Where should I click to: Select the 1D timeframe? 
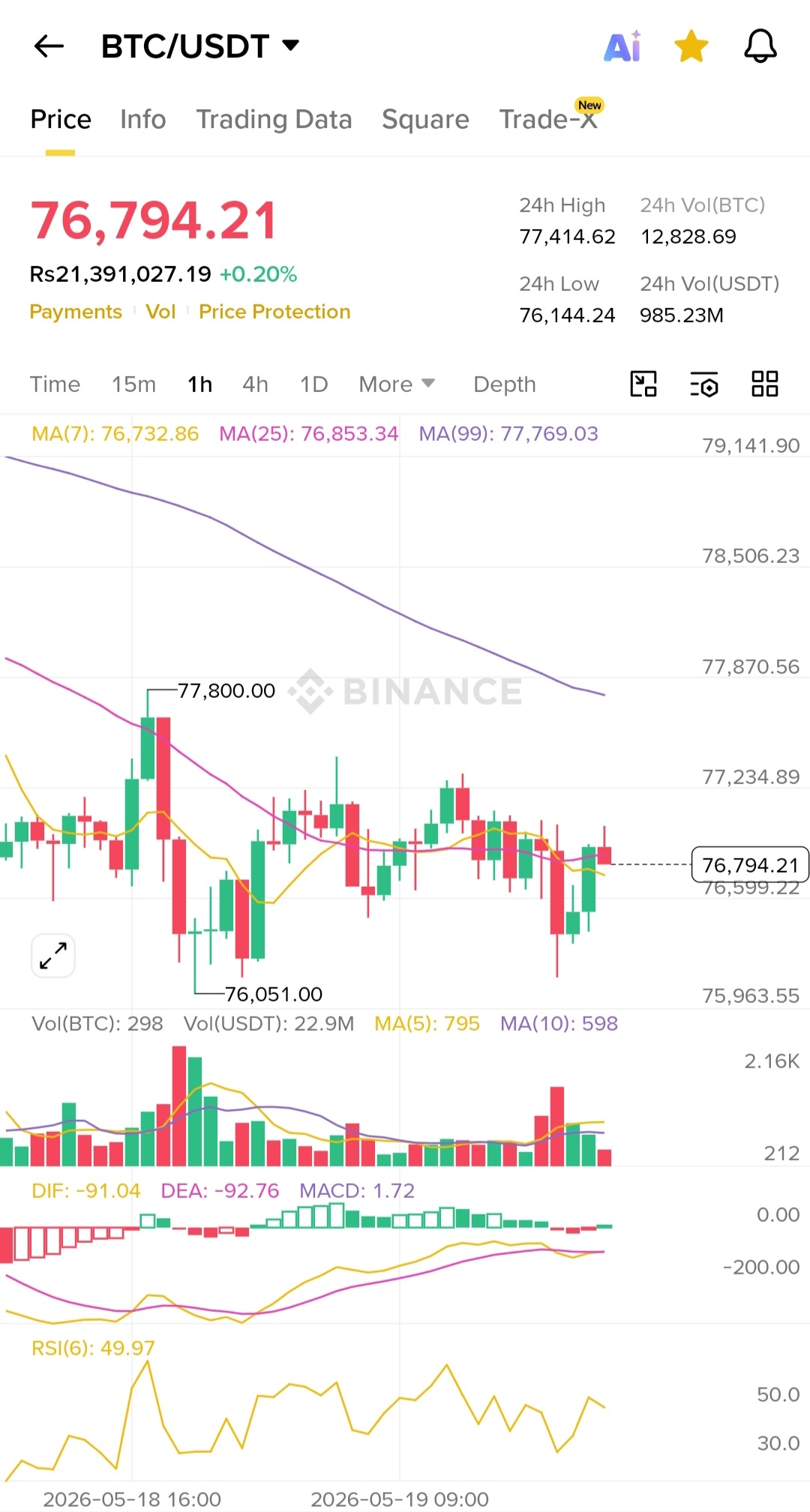click(x=313, y=385)
